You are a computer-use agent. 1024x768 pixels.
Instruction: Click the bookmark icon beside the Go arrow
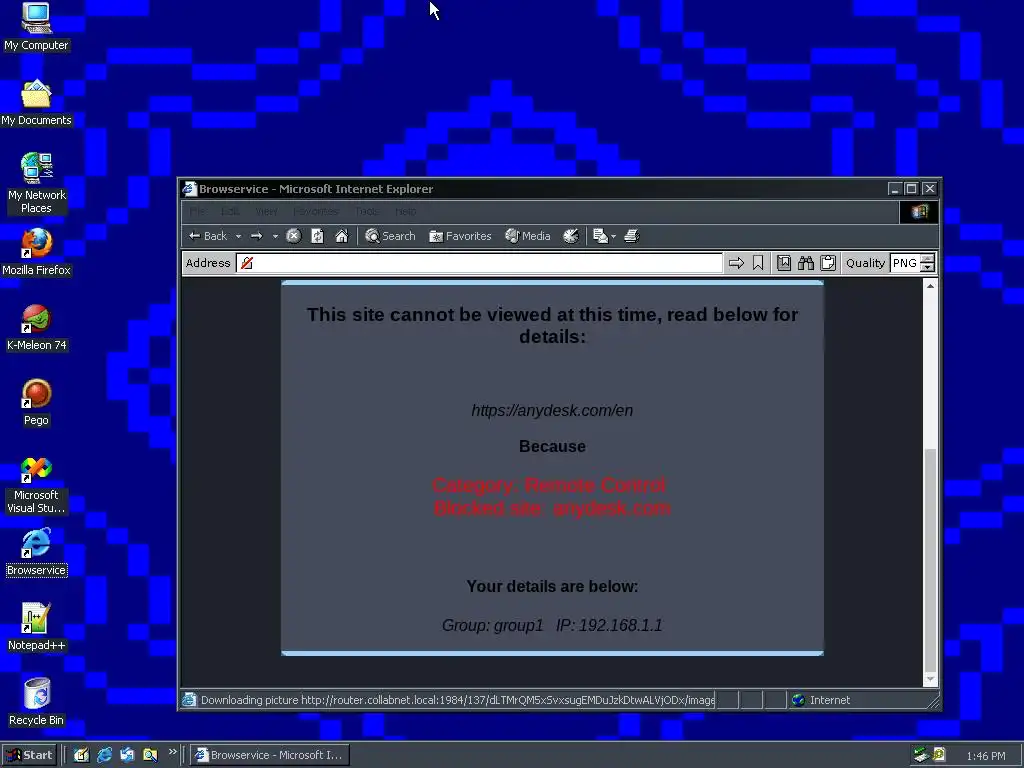click(x=758, y=263)
